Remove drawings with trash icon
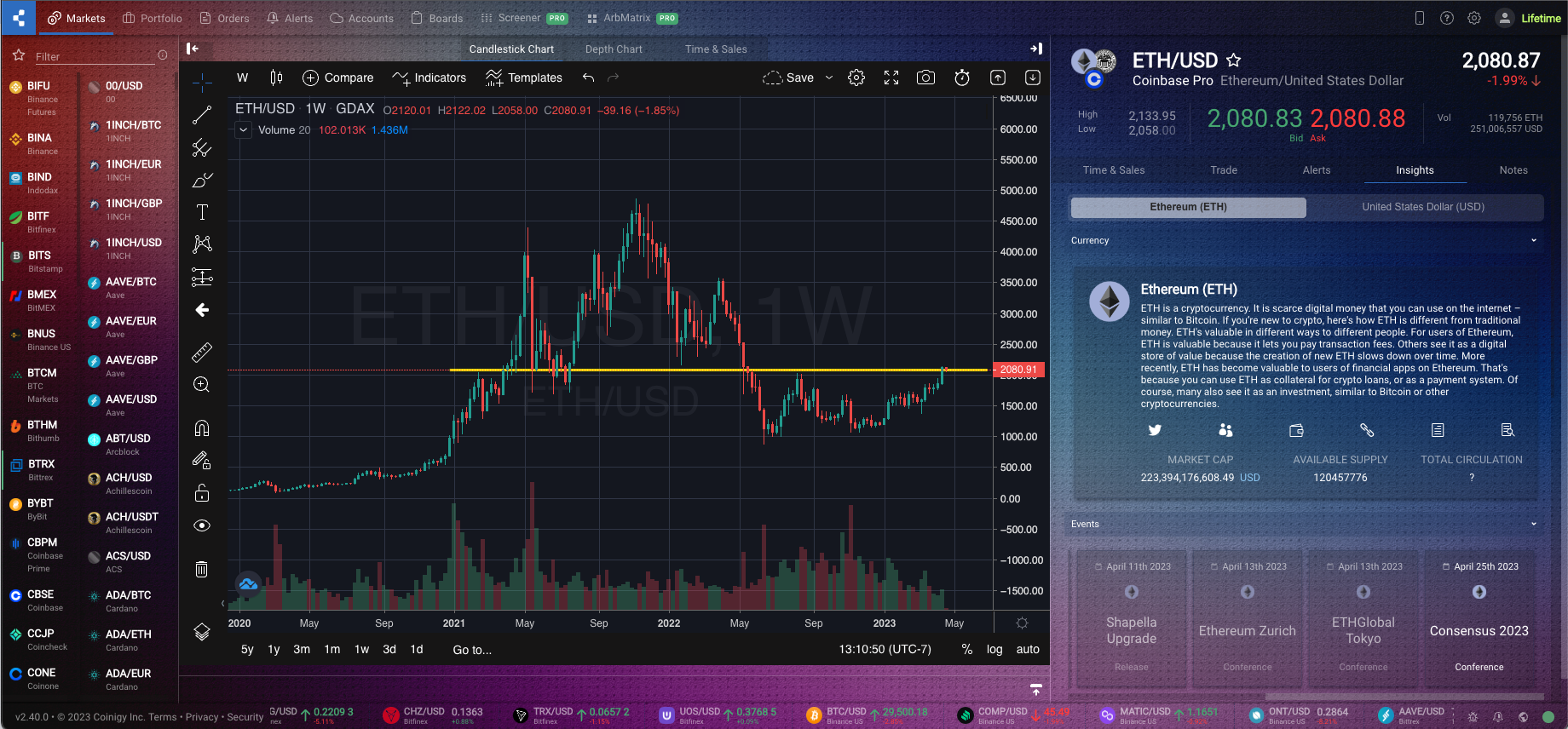The width and height of the screenshot is (1568, 729). click(202, 569)
